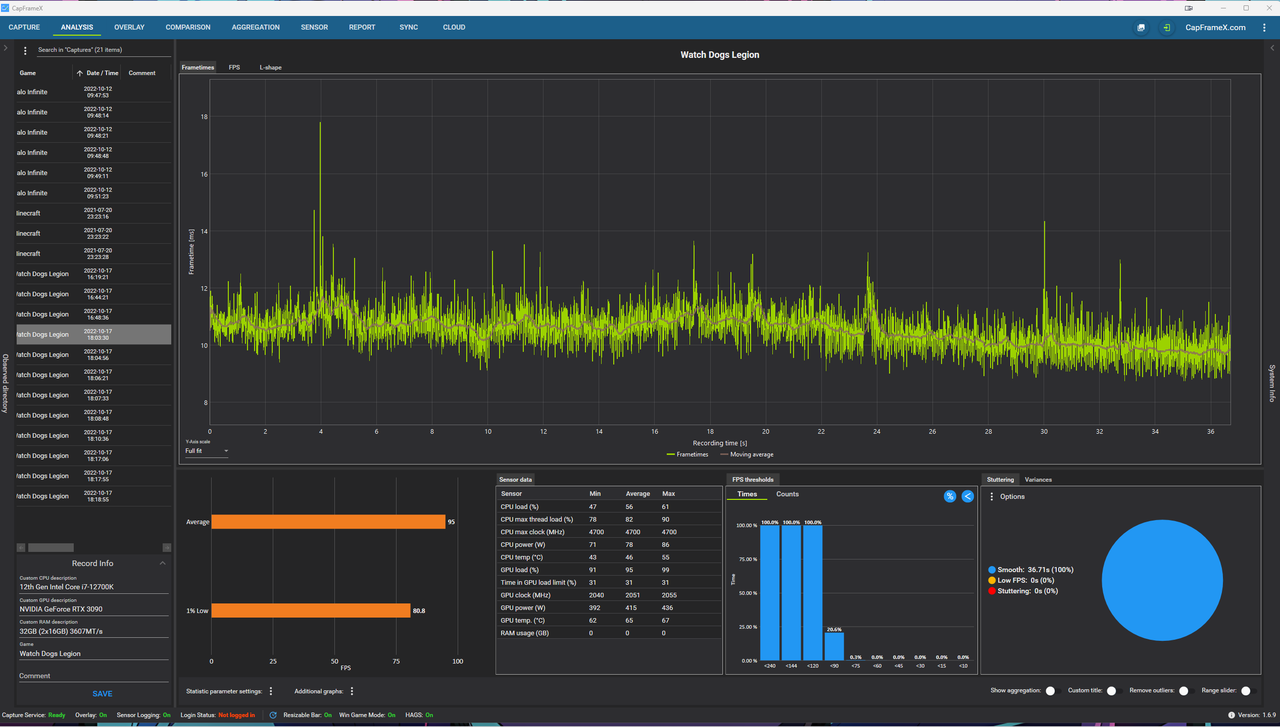Open the SYNC tab
This screenshot has height=727, width=1280.
pos(409,27)
